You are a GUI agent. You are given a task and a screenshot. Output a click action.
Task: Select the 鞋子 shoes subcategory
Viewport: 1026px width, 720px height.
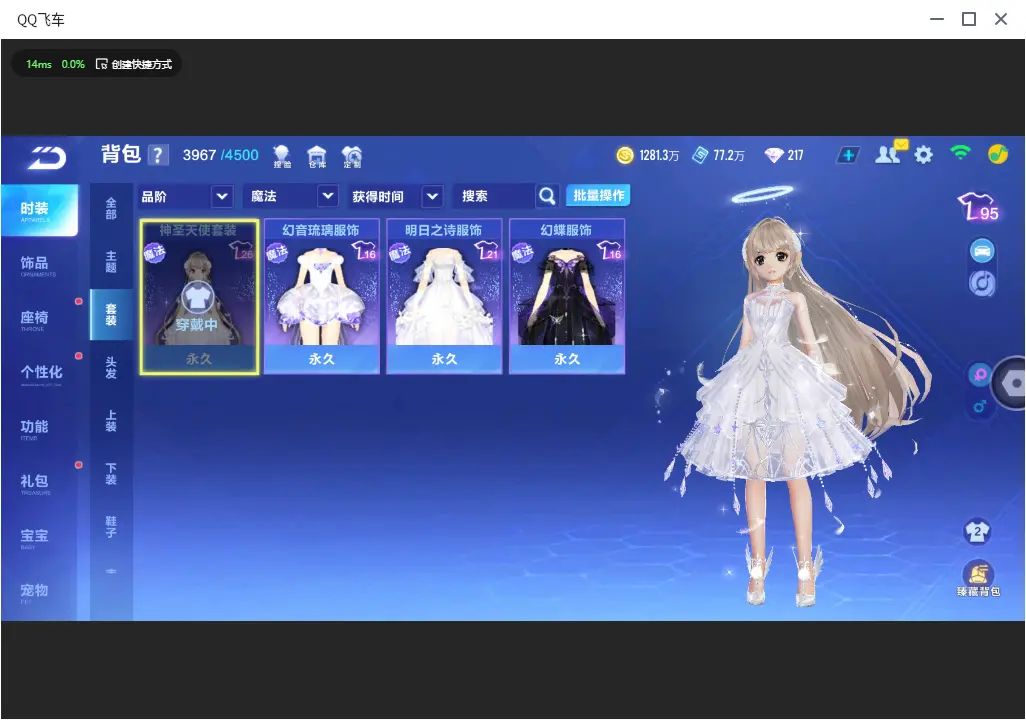pyautogui.click(x=111, y=526)
